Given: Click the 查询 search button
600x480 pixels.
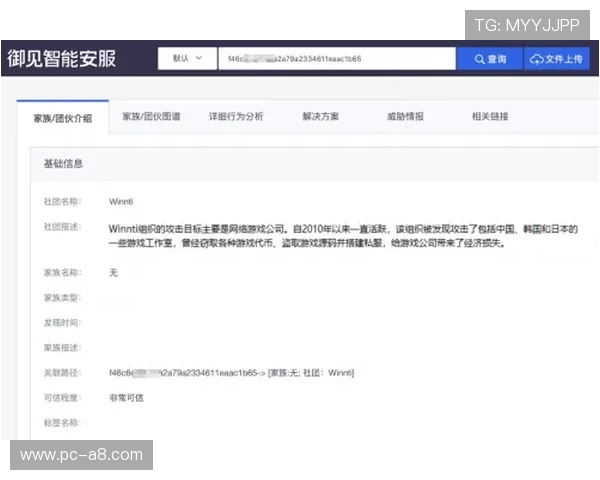Looking at the screenshot, I should [490, 59].
